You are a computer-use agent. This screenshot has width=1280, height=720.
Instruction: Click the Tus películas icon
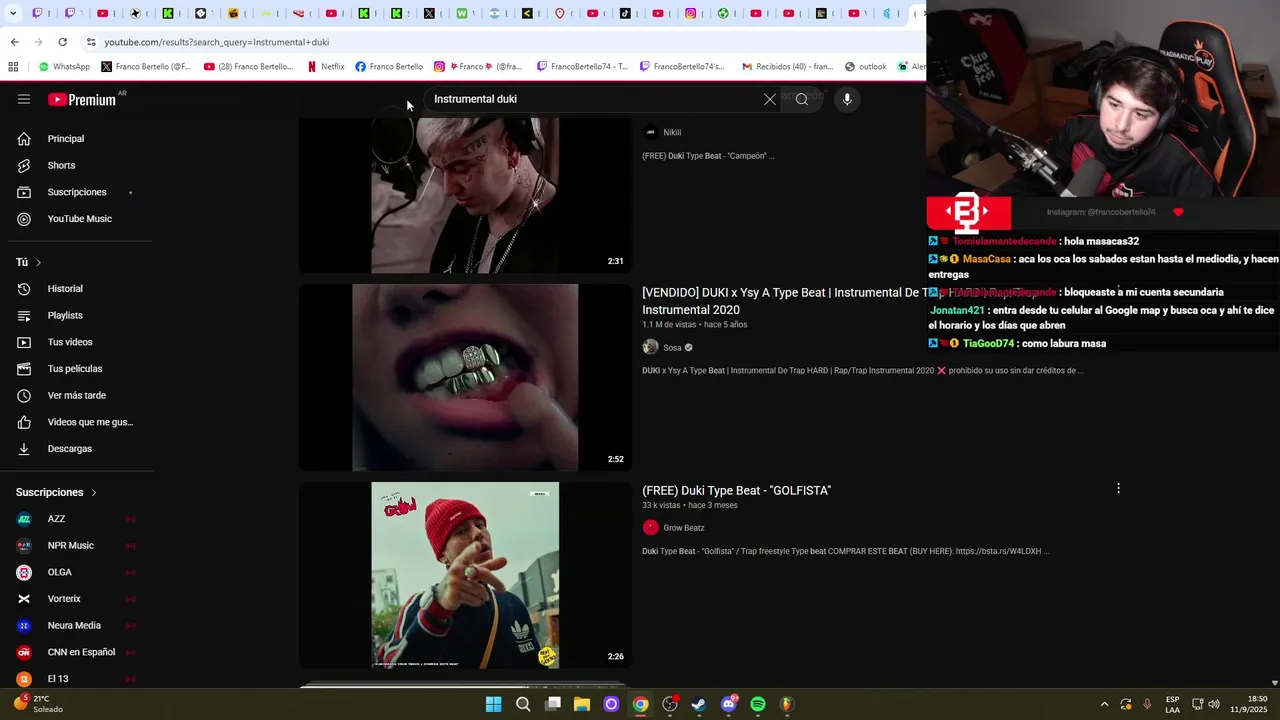click(24, 369)
